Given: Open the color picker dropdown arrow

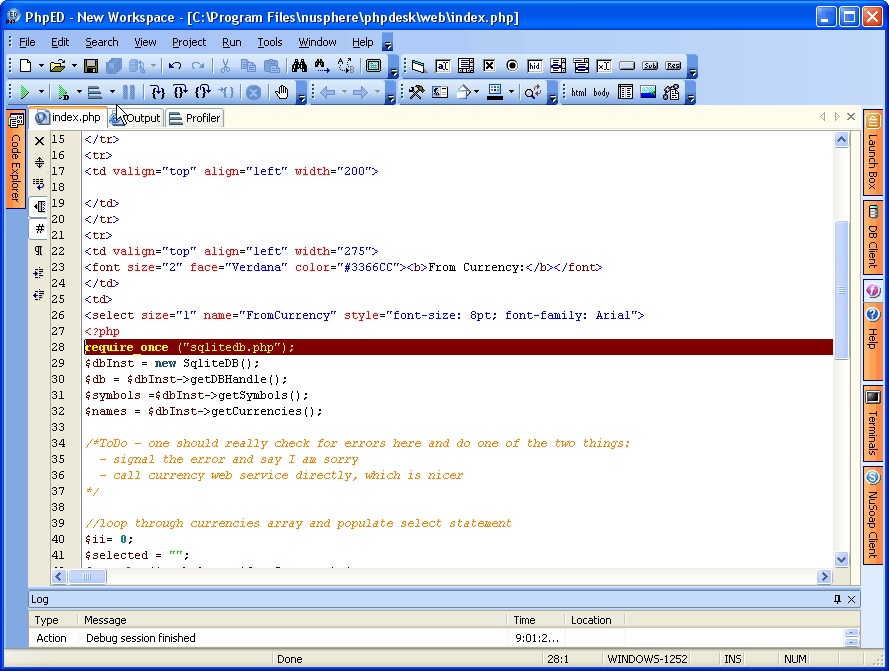Looking at the screenshot, I should click(x=511, y=92).
